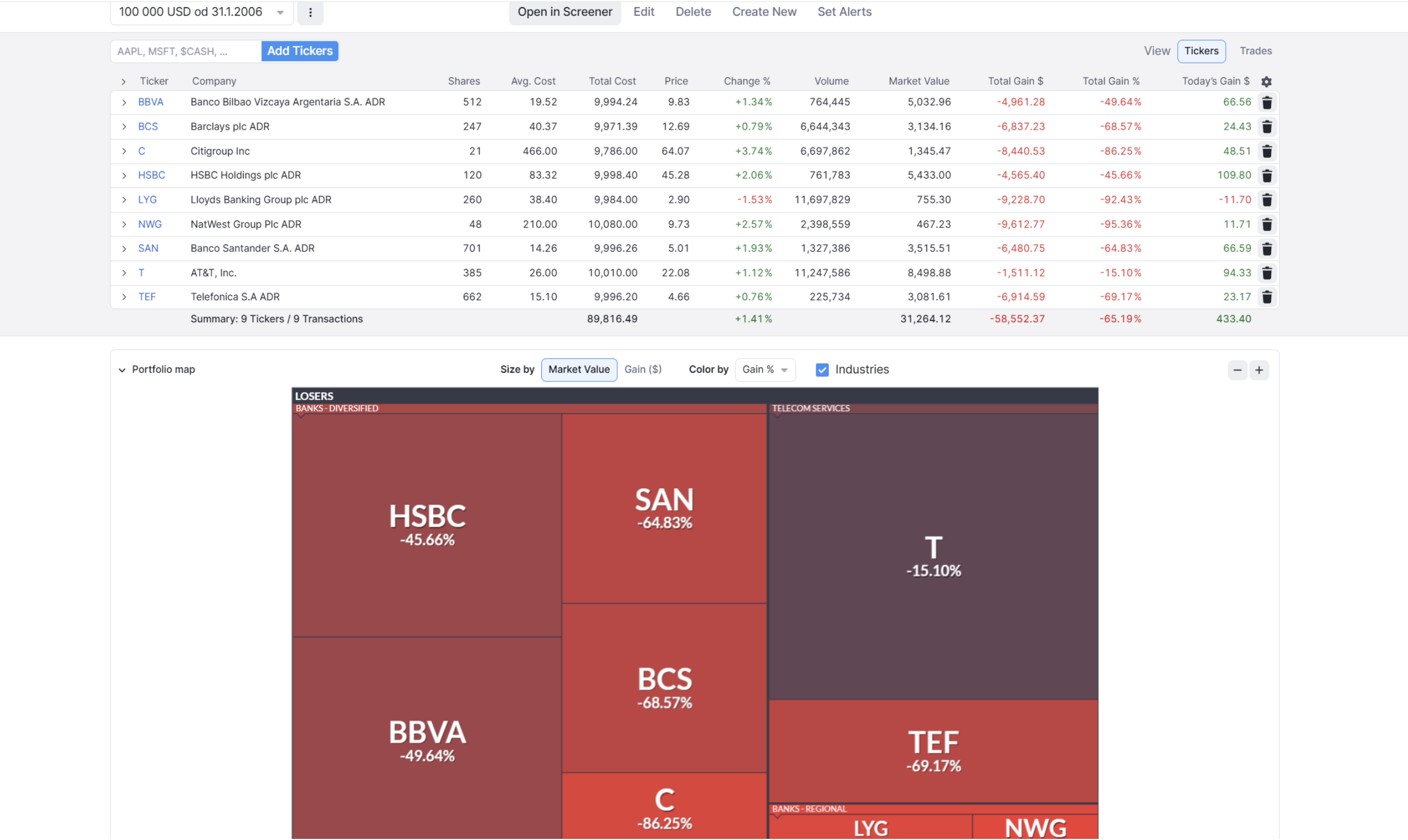Delete the BCS row with trash icon
1408x840 pixels.
click(1267, 127)
